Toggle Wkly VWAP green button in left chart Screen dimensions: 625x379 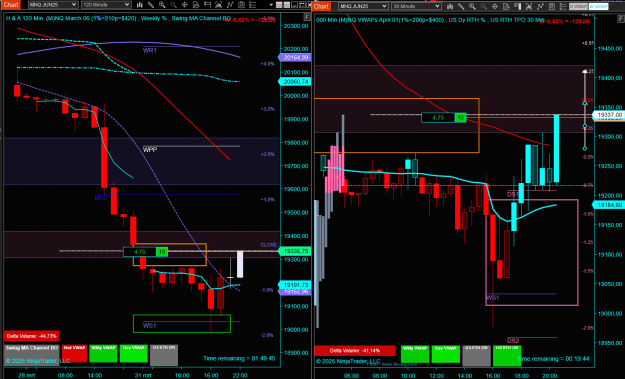pos(103,354)
